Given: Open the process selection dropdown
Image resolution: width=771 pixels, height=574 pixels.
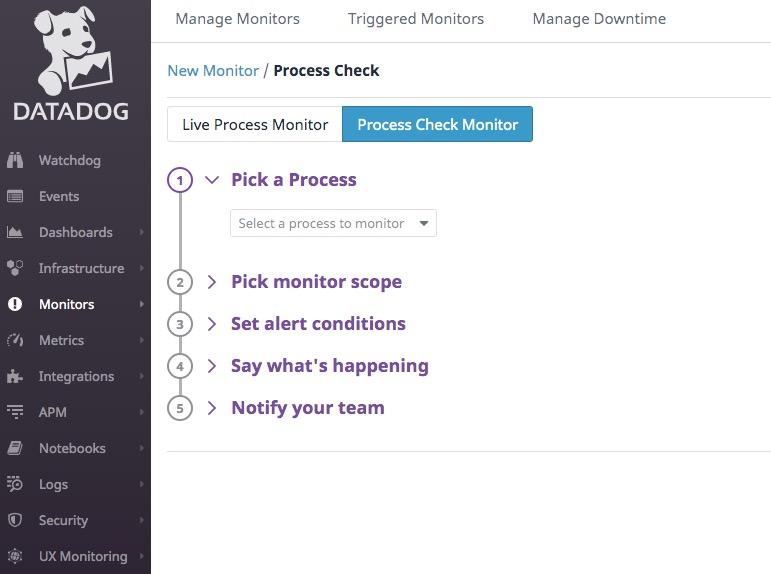Looking at the screenshot, I should [333, 223].
